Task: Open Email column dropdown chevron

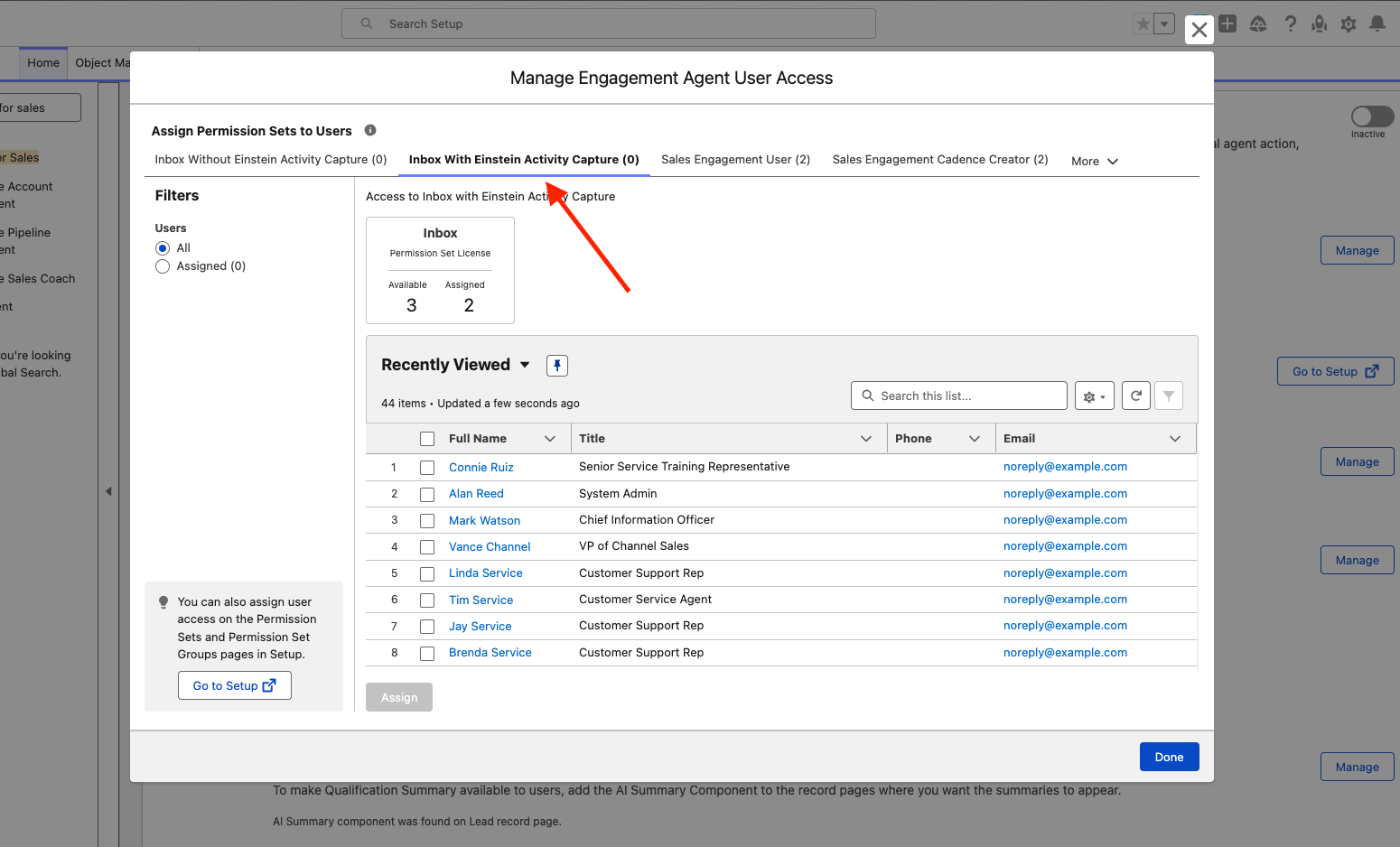Action: click(1175, 439)
